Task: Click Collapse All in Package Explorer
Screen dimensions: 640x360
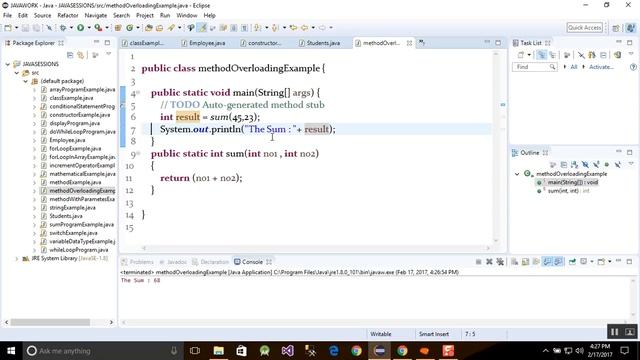Action: [x=70, y=55]
